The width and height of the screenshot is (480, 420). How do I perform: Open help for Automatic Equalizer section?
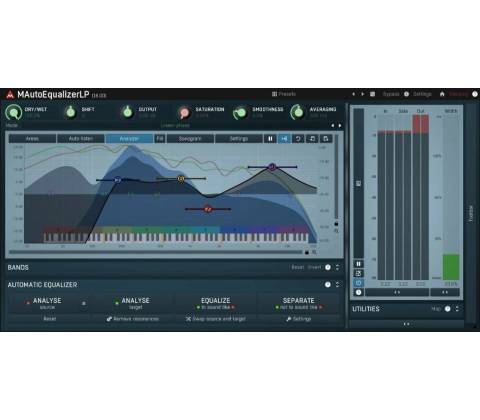pyautogui.click(x=328, y=284)
